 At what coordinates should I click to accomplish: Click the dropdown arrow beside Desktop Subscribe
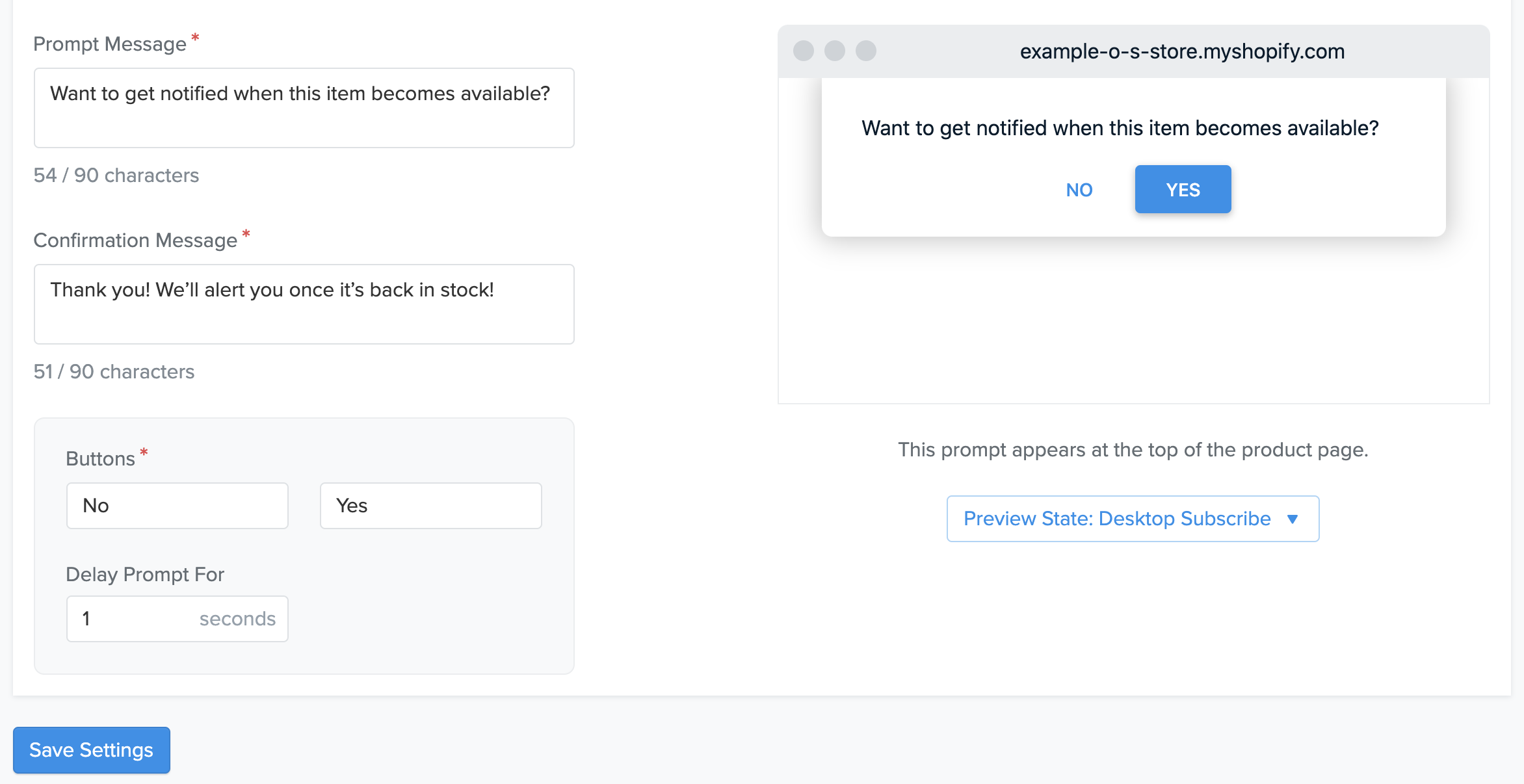[x=1292, y=519]
